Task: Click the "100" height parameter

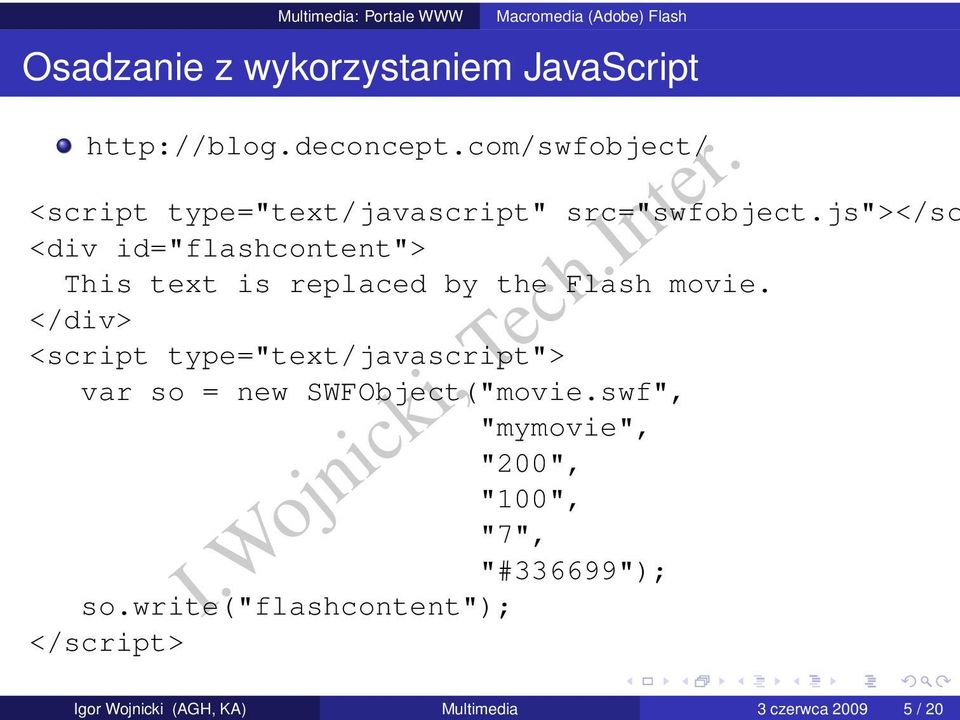Action: point(530,500)
